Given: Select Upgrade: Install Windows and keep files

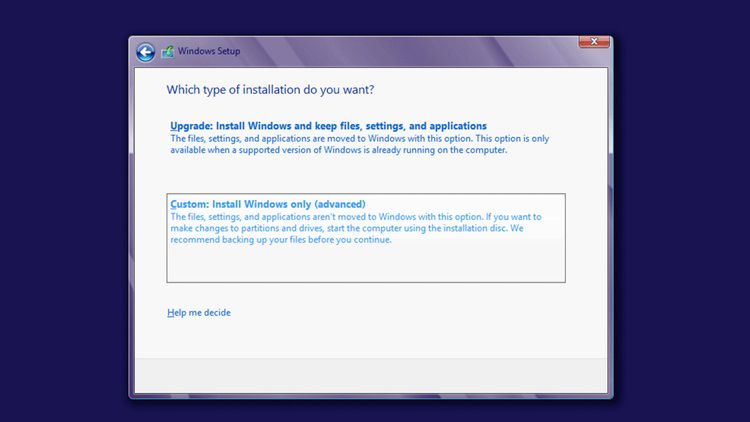Looking at the screenshot, I should 328,126.
